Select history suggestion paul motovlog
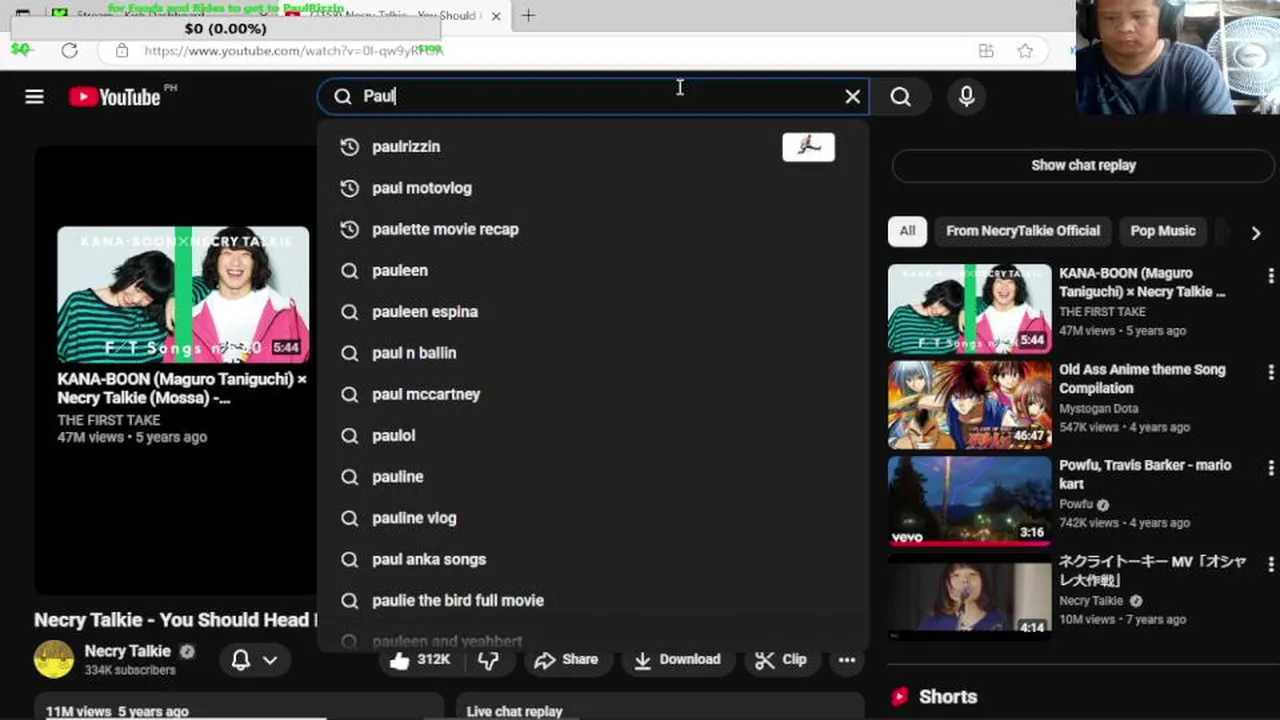 point(593,188)
